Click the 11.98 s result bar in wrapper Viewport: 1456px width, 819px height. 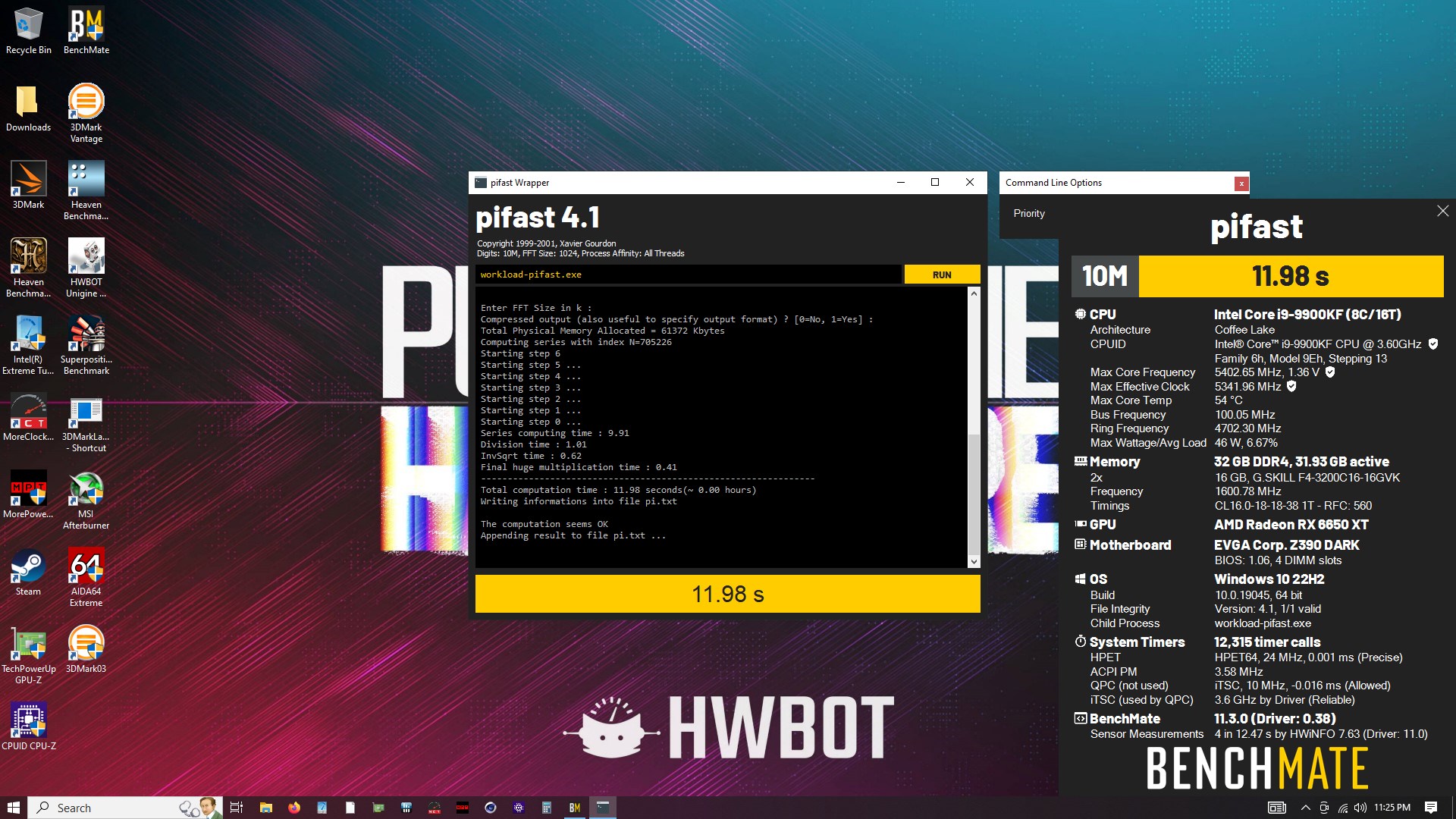click(727, 594)
